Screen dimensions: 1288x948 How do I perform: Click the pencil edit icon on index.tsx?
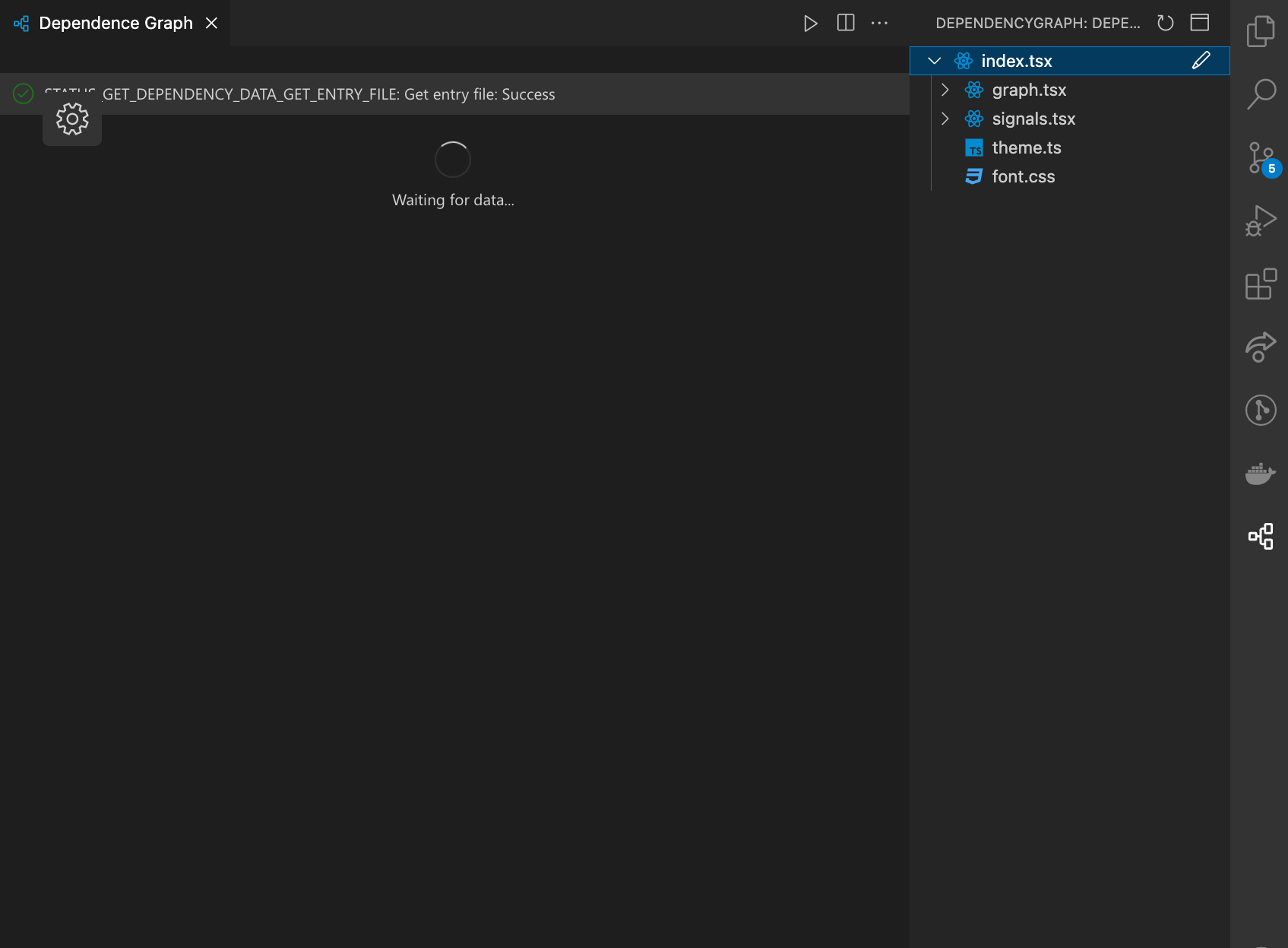(x=1201, y=60)
